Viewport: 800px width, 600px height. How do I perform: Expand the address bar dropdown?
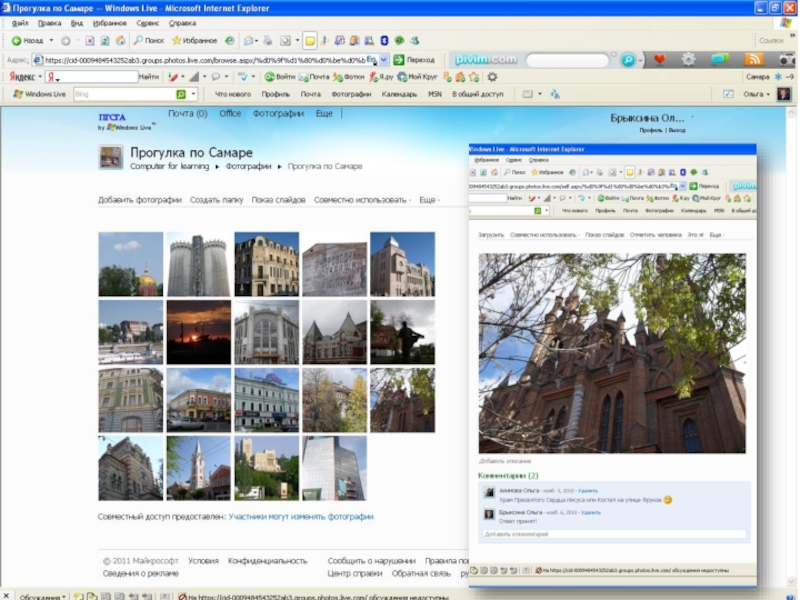(x=384, y=60)
